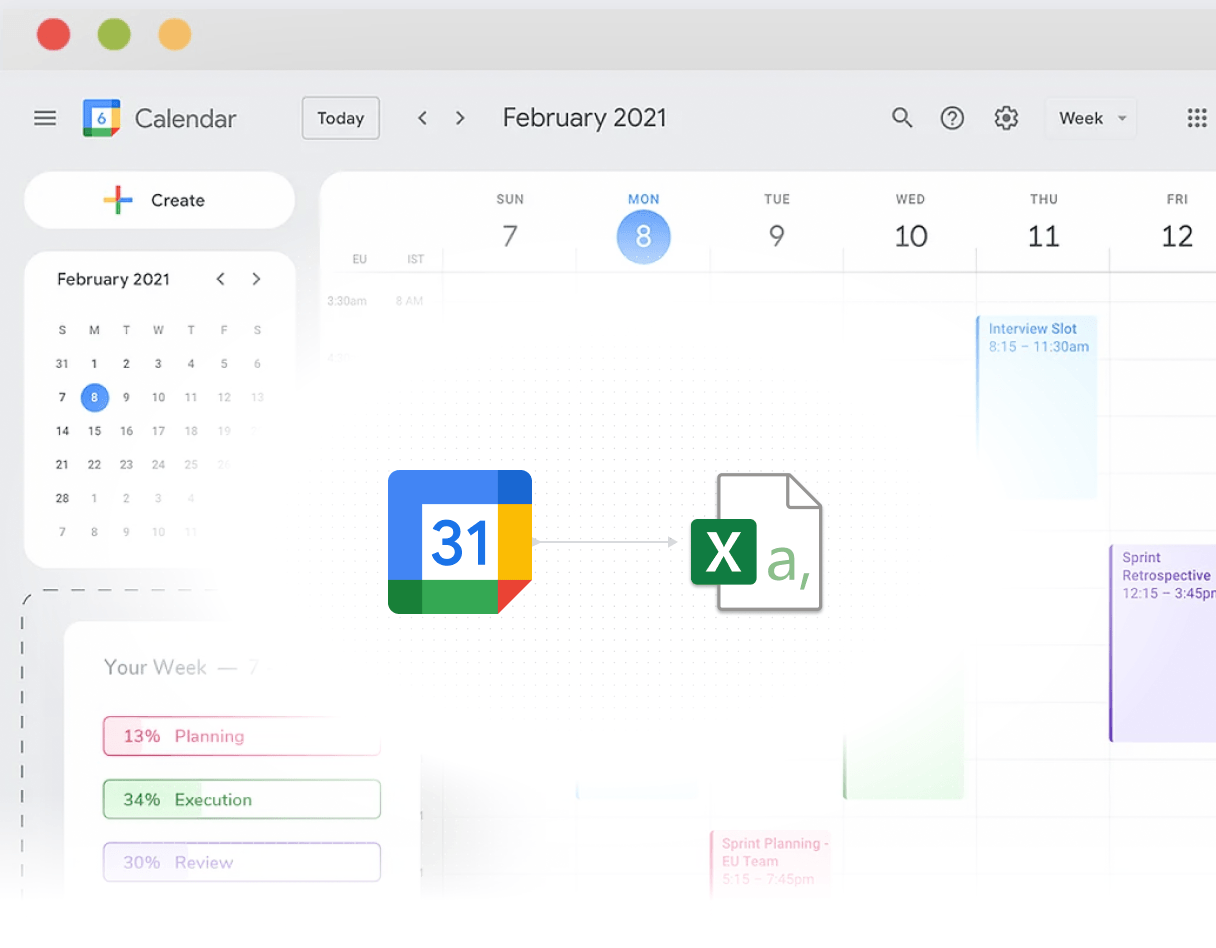Click the large Calendar 31 icon
Screen dimensions: 1216x948
(459, 541)
